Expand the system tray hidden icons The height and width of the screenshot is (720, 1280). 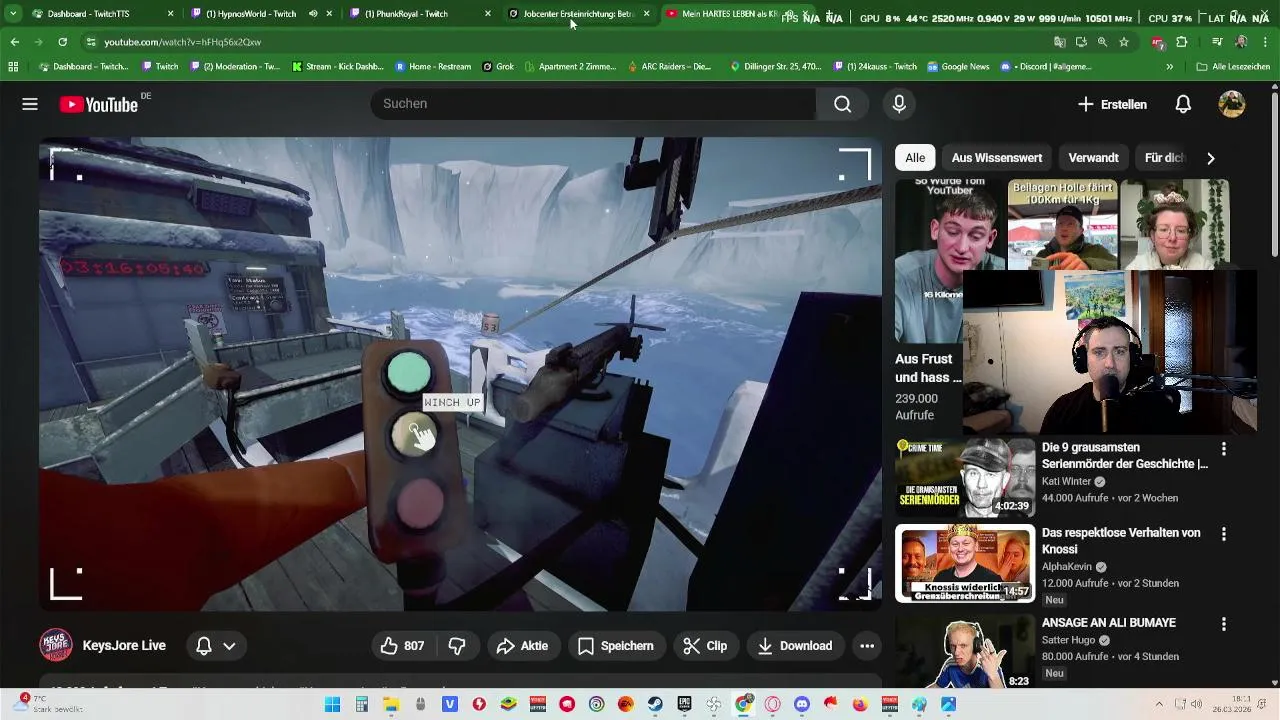pyautogui.click(x=1159, y=704)
